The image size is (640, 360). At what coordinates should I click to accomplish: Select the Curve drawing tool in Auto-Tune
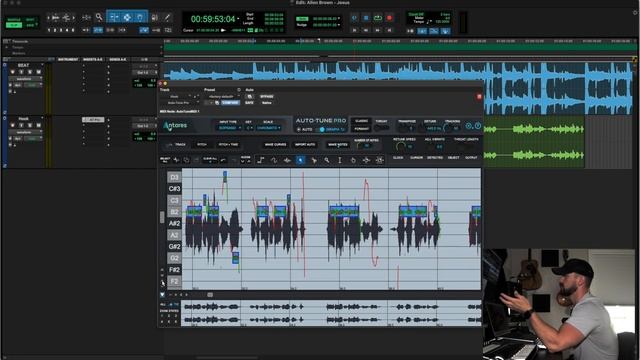click(274, 160)
